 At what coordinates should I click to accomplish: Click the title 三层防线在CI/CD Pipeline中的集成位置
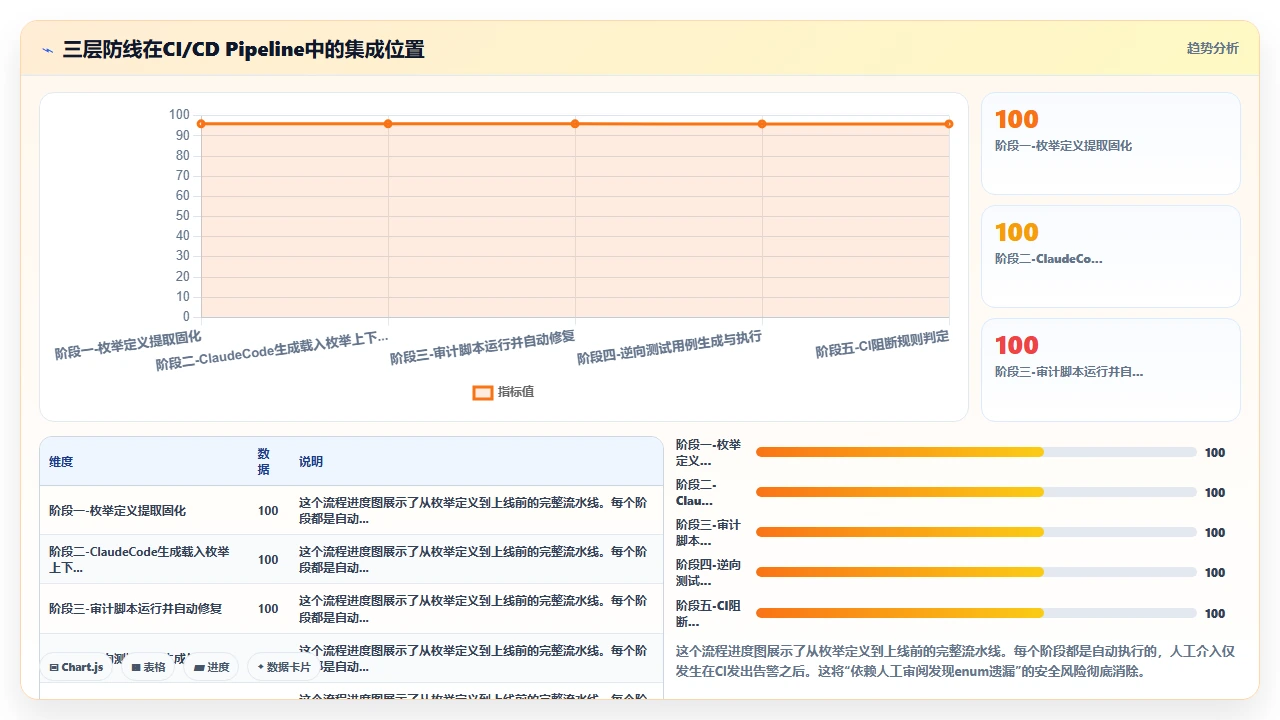[243, 49]
